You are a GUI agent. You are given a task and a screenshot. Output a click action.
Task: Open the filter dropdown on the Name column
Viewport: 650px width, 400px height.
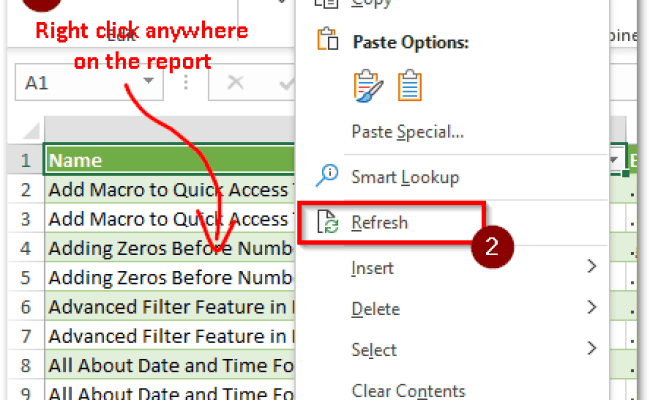tap(615, 160)
